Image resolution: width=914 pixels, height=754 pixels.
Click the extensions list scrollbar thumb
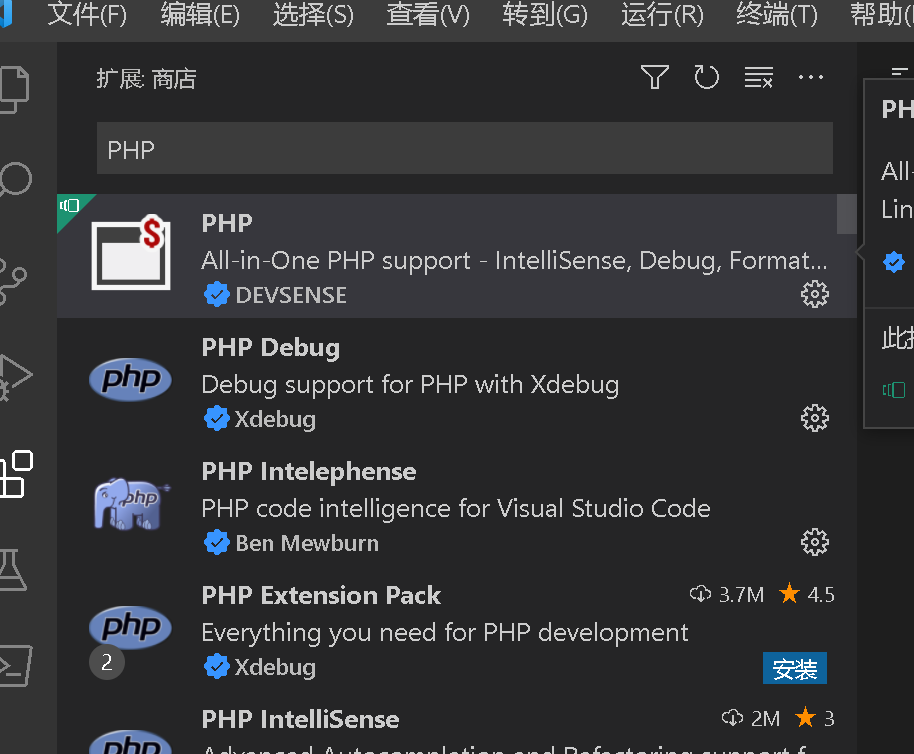click(846, 213)
